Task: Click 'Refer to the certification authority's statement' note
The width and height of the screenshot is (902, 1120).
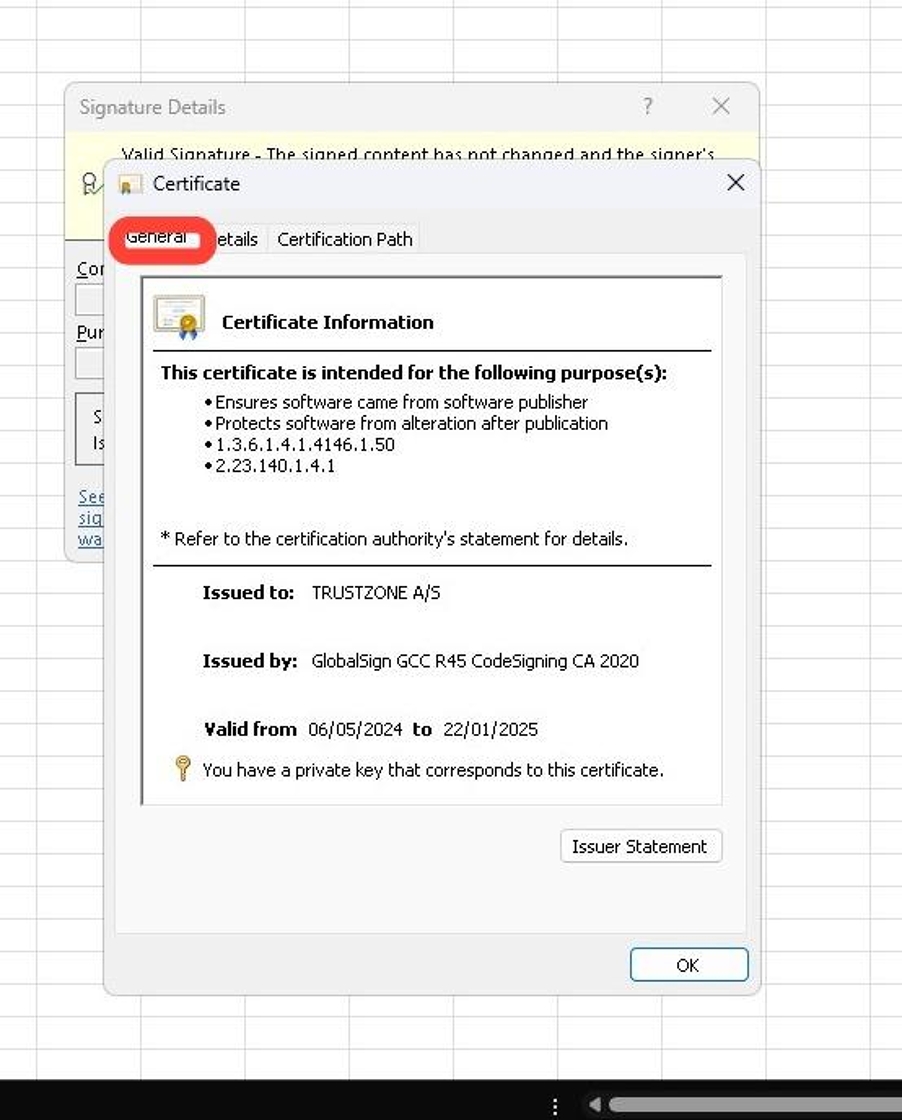Action: (x=394, y=539)
